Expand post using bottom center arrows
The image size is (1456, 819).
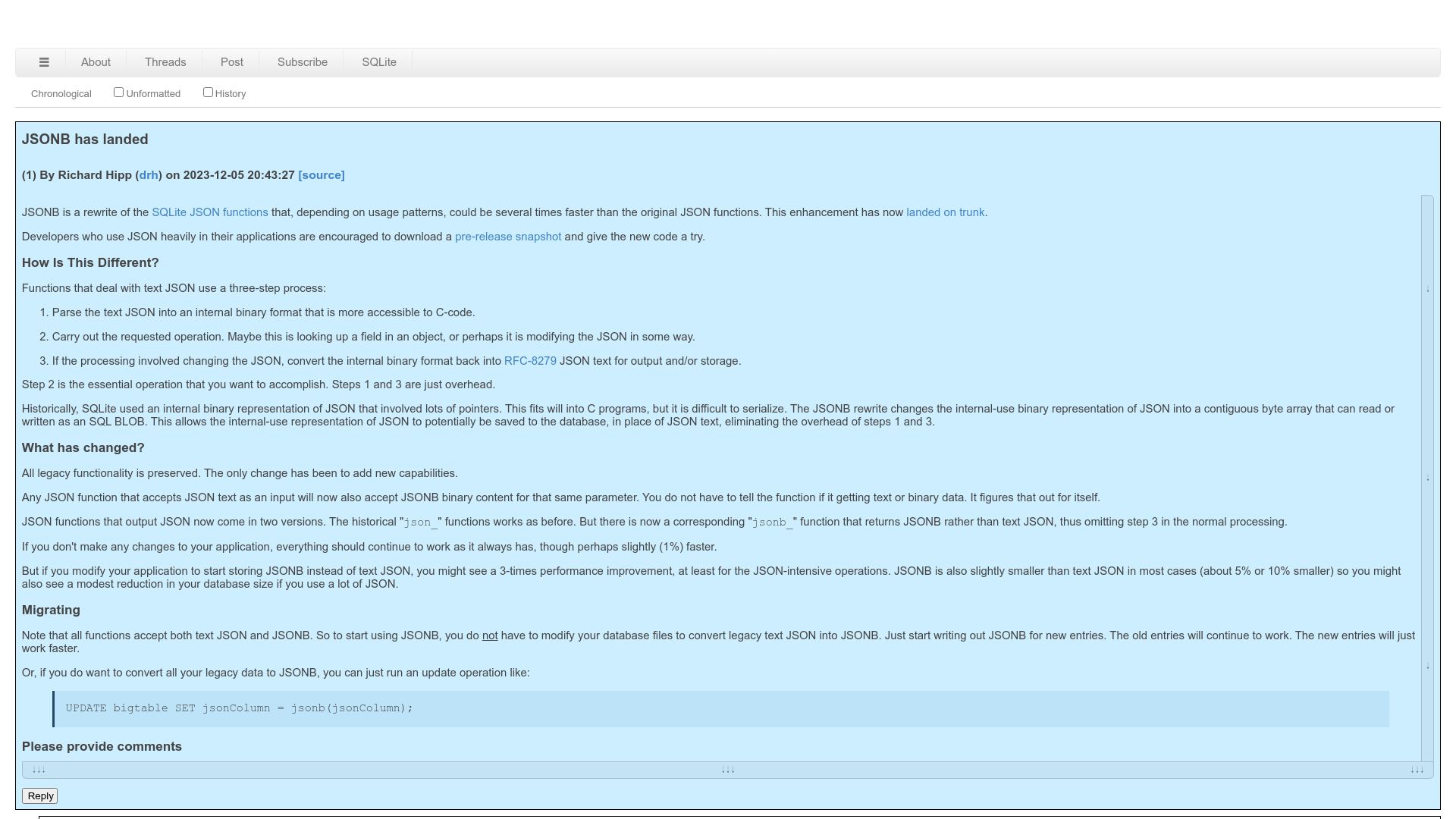728,770
